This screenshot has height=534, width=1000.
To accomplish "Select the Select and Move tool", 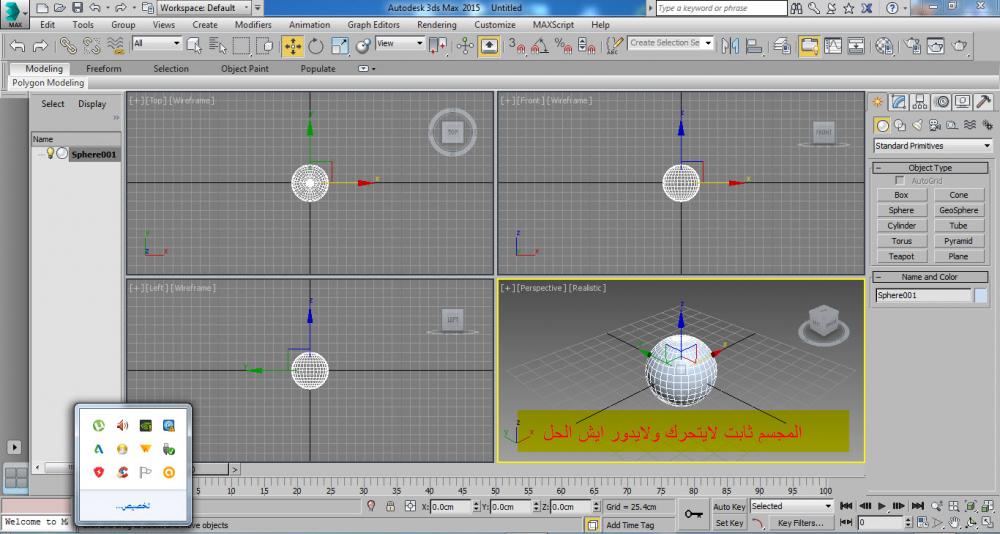I will pyautogui.click(x=292, y=45).
